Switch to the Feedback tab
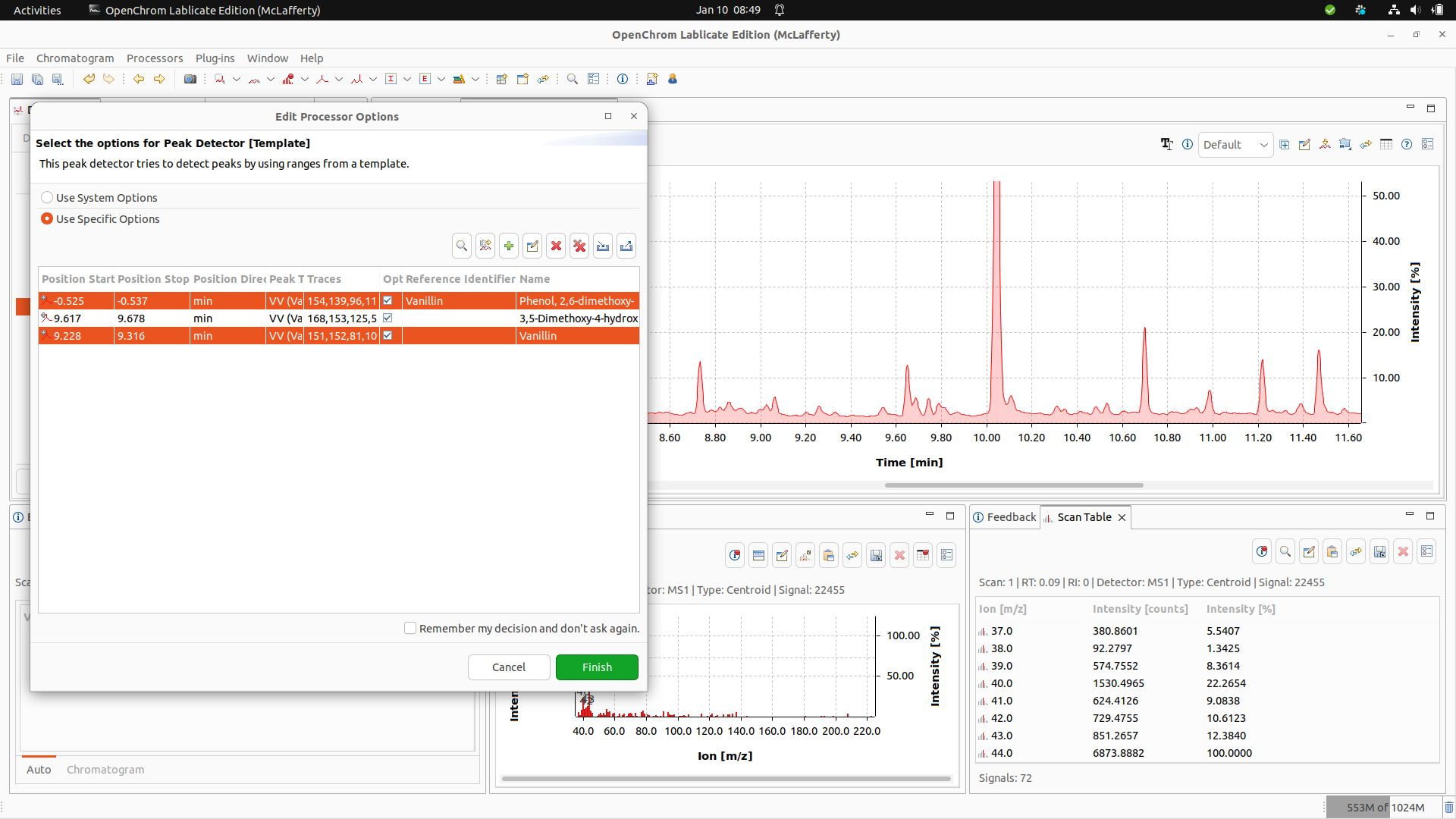Image resolution: width=1456 pixels, height=819 pixels. (1011, 516)
